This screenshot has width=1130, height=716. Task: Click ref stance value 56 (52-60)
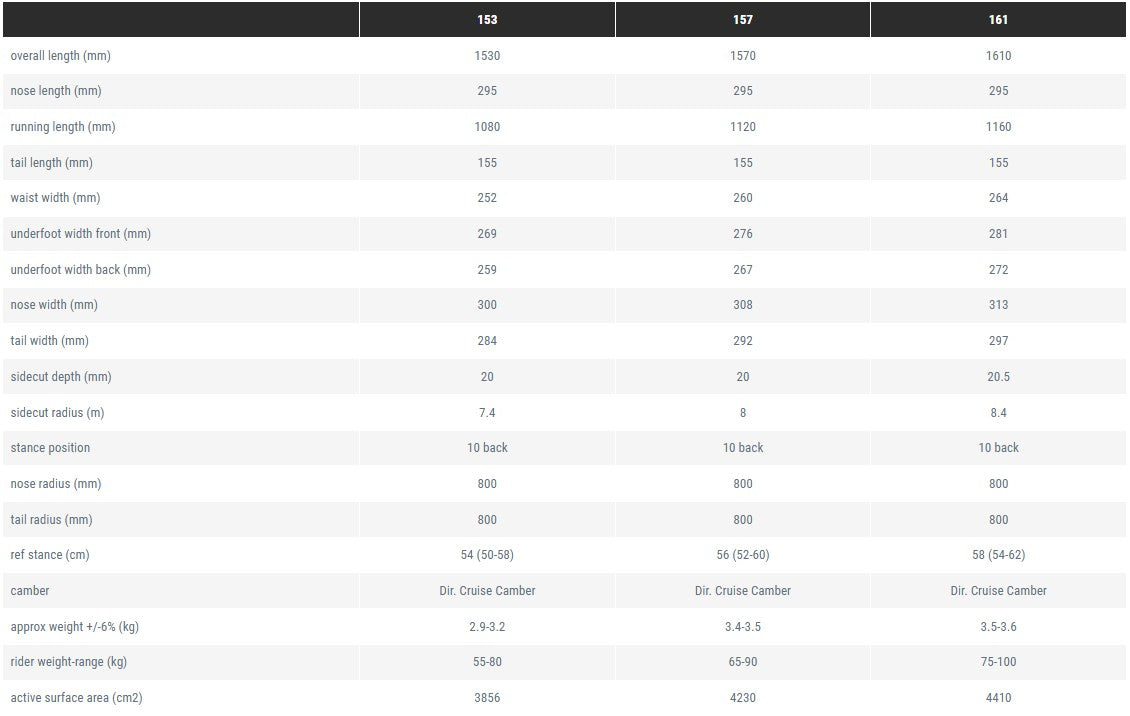(742, 555)
